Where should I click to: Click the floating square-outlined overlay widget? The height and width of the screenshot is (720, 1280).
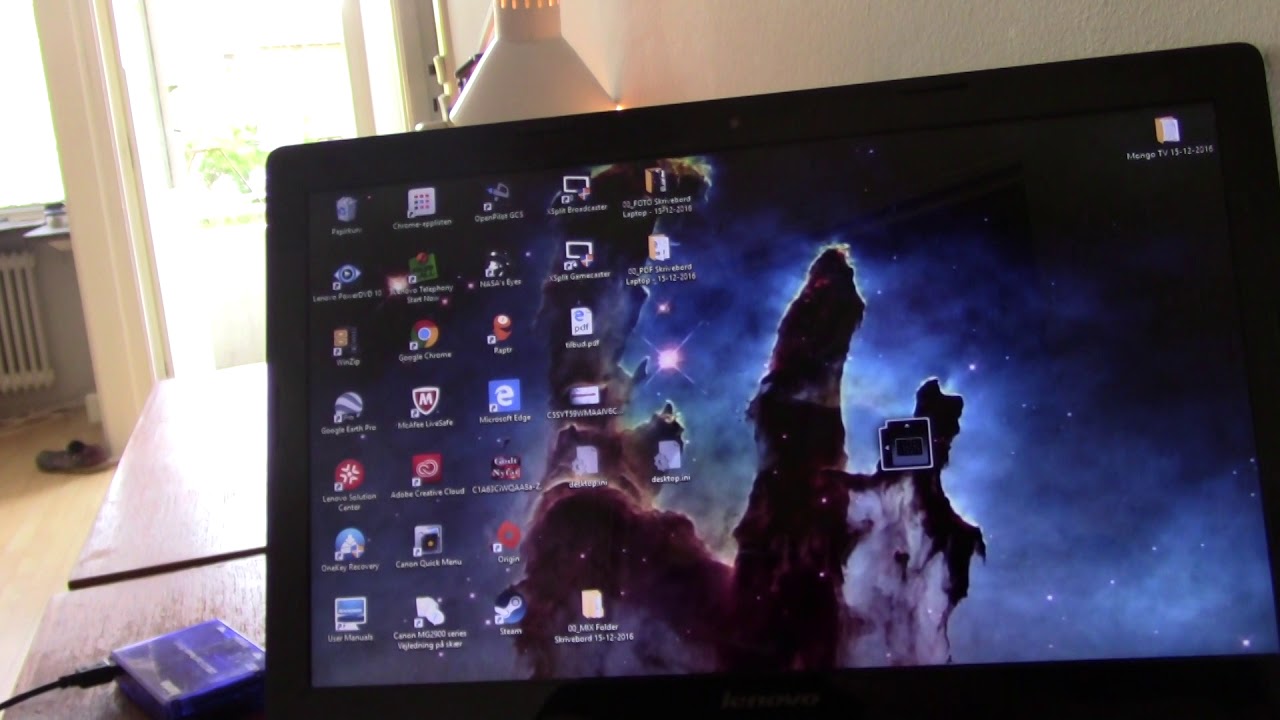coord(906,444)
